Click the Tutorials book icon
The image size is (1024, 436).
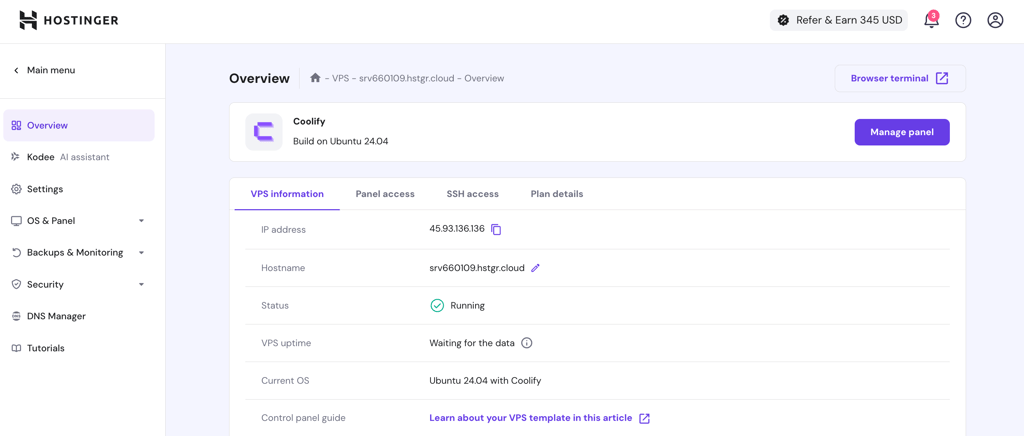pyautogui.click(x=16, y=349)
